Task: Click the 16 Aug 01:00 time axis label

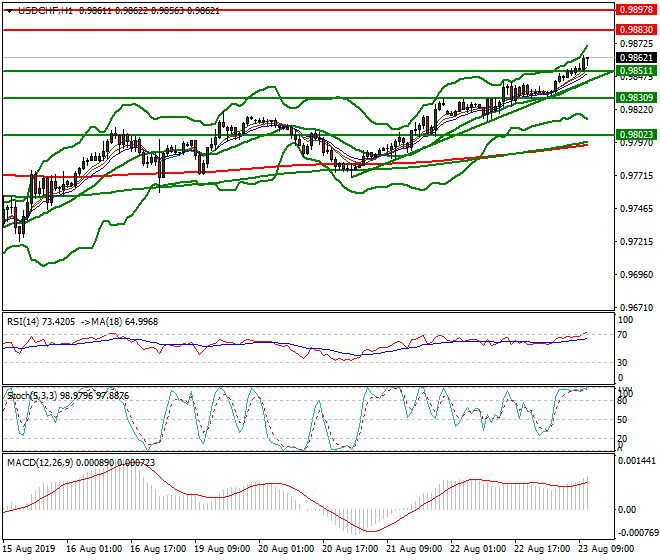Action: click(94, 549)
